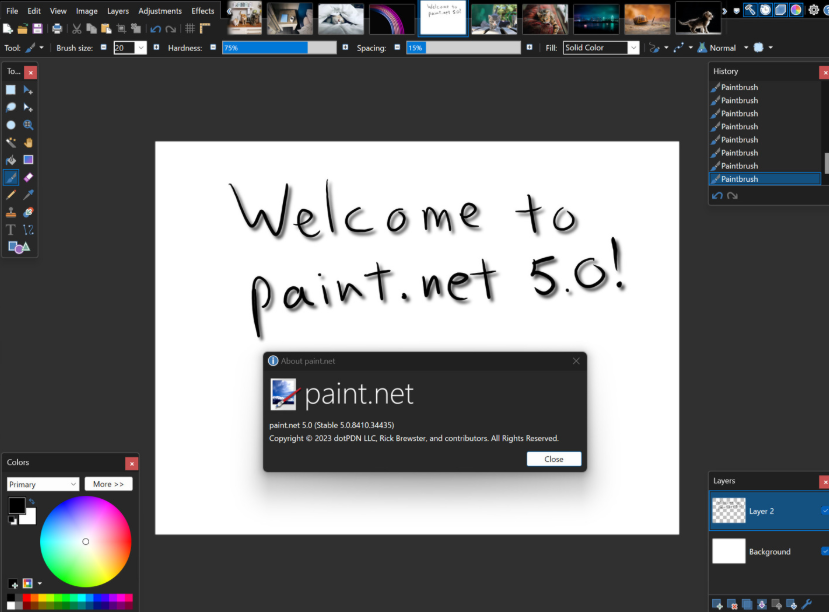Click the Paste clipboard icon
Image resolution: width=829 pixels, height=612 pixels.
point(106,29)
